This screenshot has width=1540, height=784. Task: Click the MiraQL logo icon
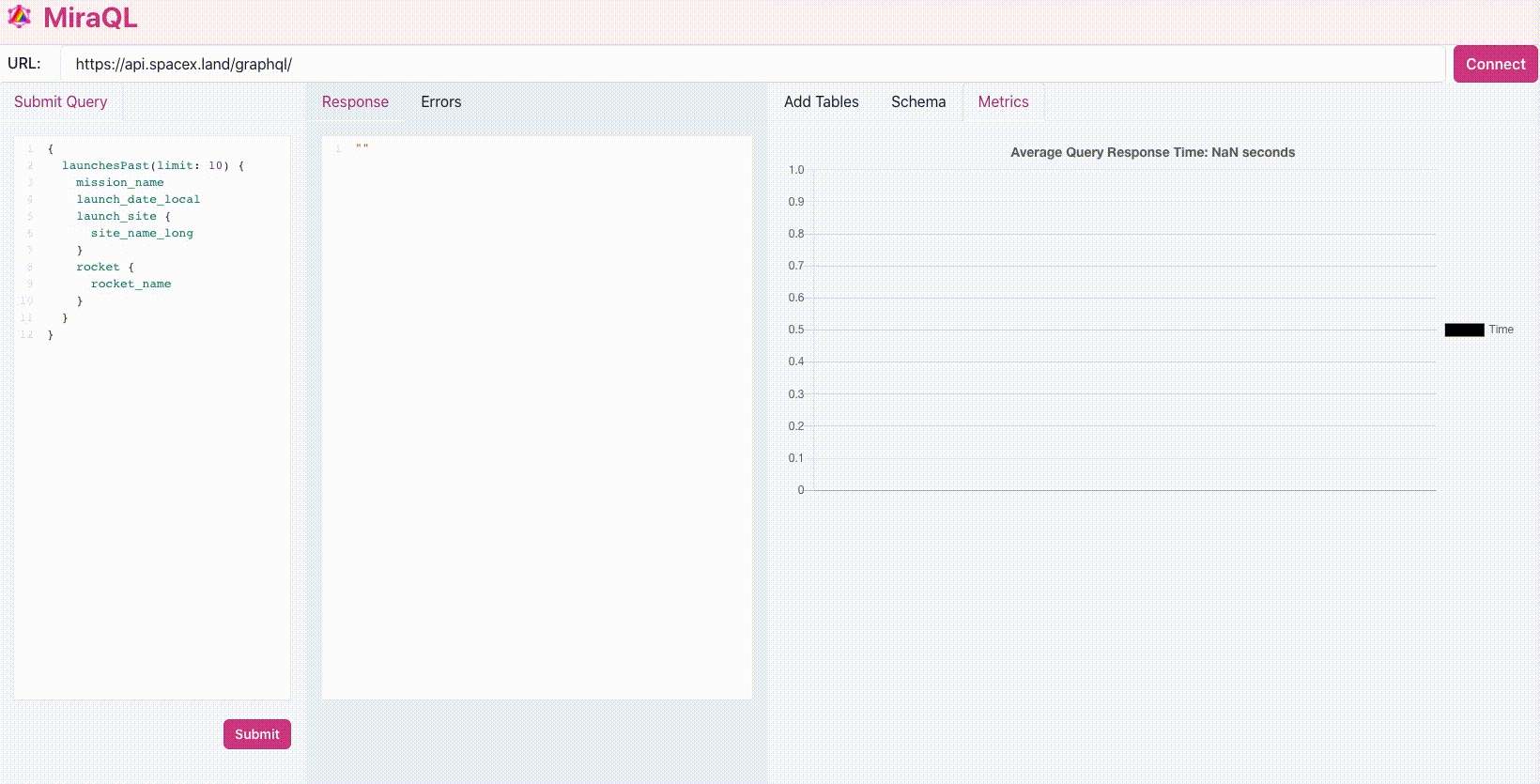(19, 17)
